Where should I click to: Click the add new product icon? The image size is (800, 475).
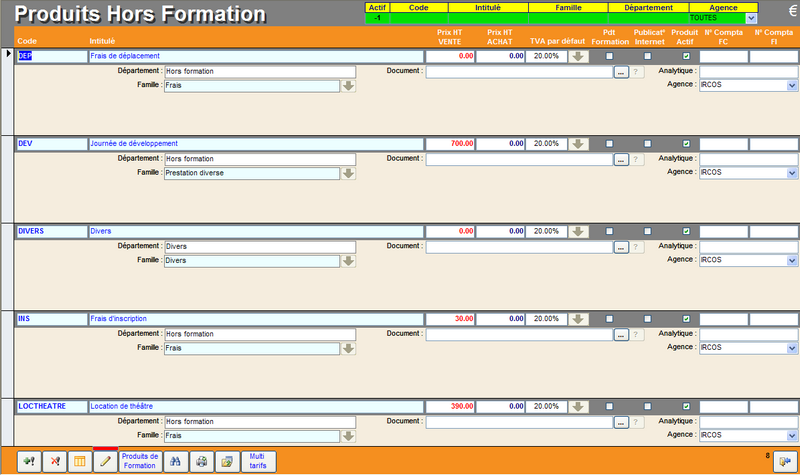pyautogui.click(x=29, y=461)
